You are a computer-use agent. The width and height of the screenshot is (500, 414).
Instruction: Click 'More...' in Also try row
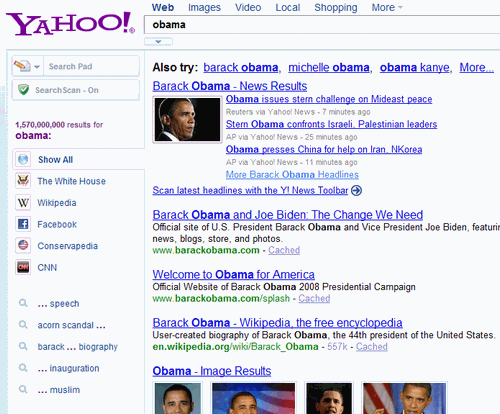pyautogui.click(x=476, y=68)
